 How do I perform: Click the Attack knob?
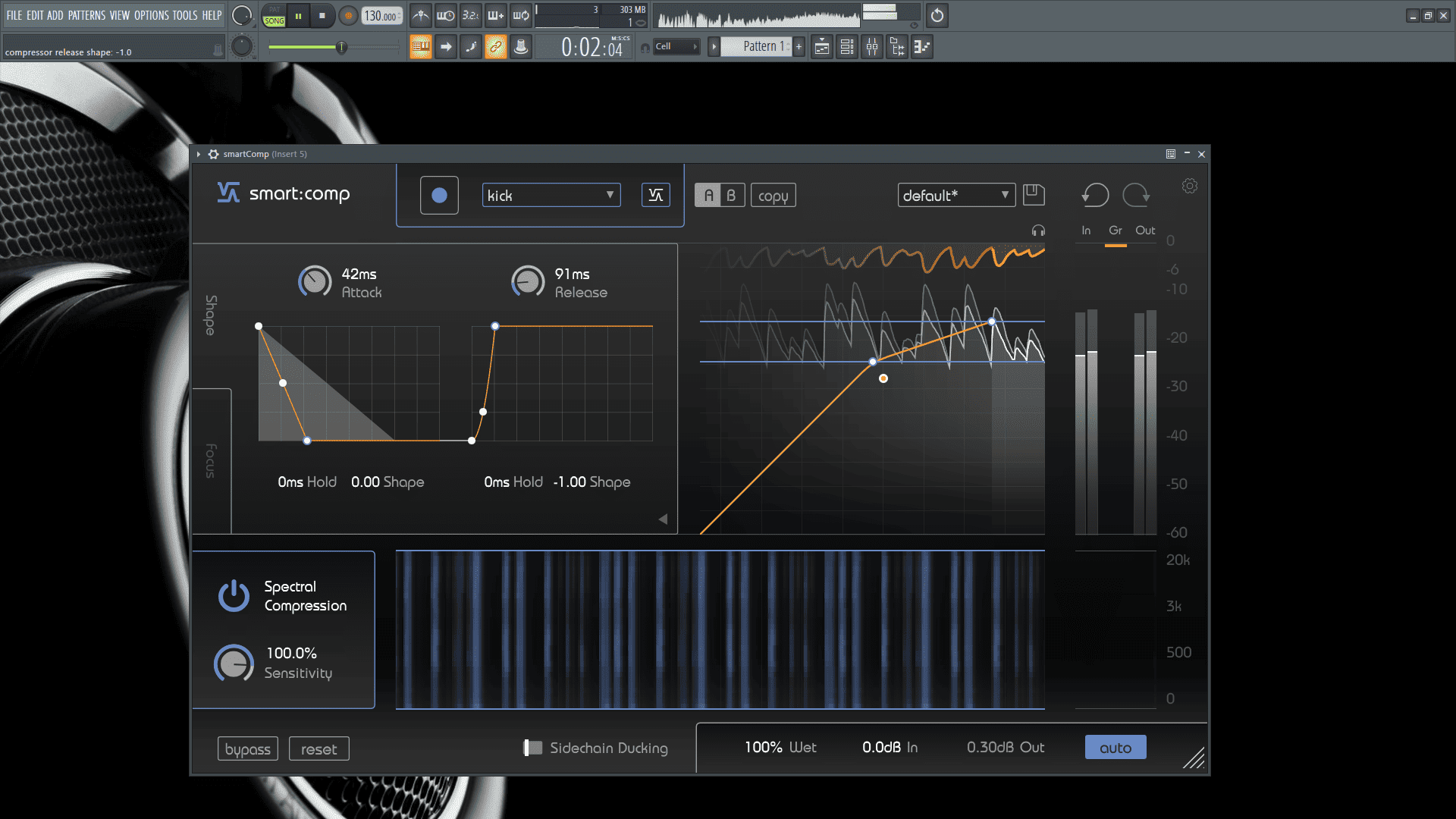pos(315,281)
